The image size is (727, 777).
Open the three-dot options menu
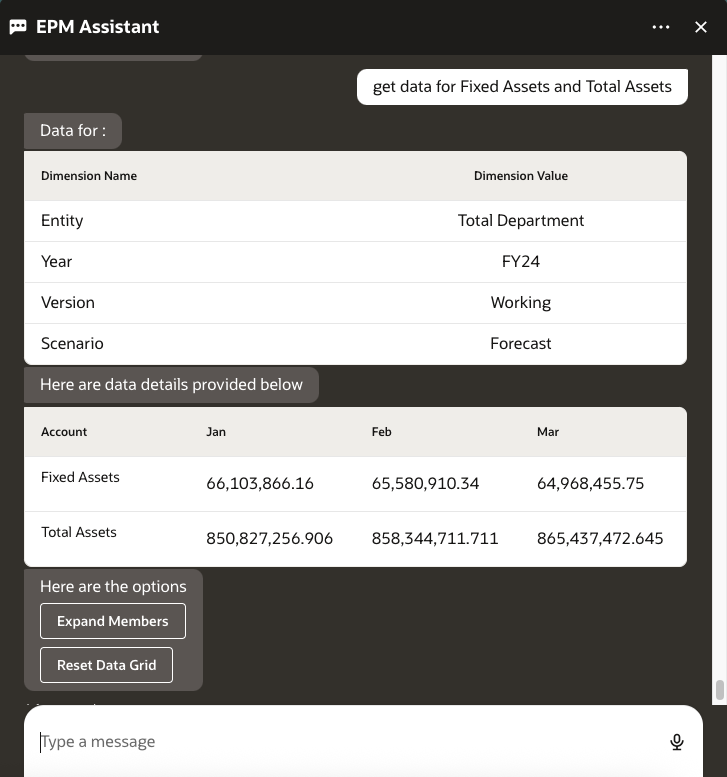pyautogui.click(x=661, y=27)
